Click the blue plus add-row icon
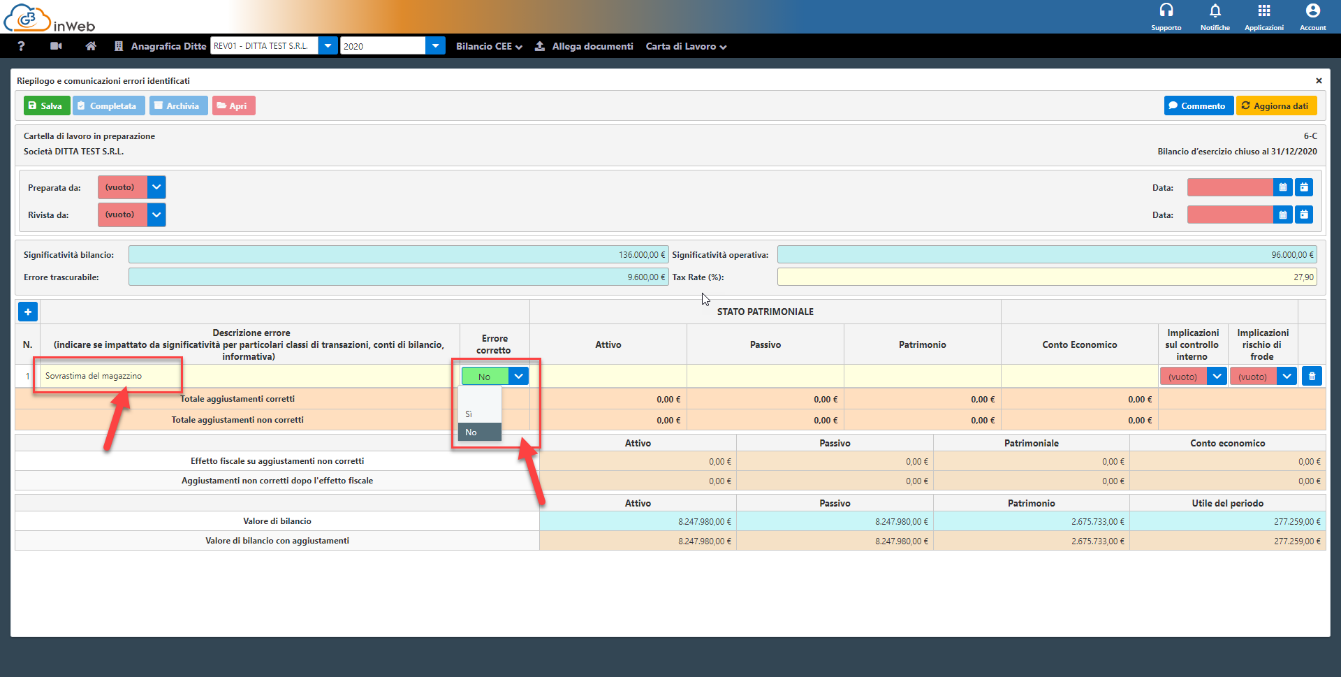This screenshot has width=1341, height=677. pos(27,312)
